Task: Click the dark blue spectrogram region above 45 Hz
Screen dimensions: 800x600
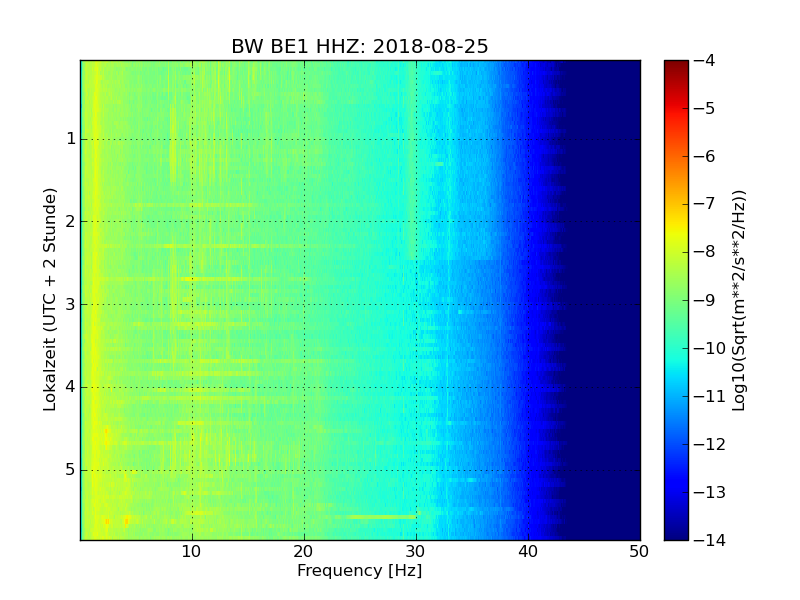Action: [612, 300]
